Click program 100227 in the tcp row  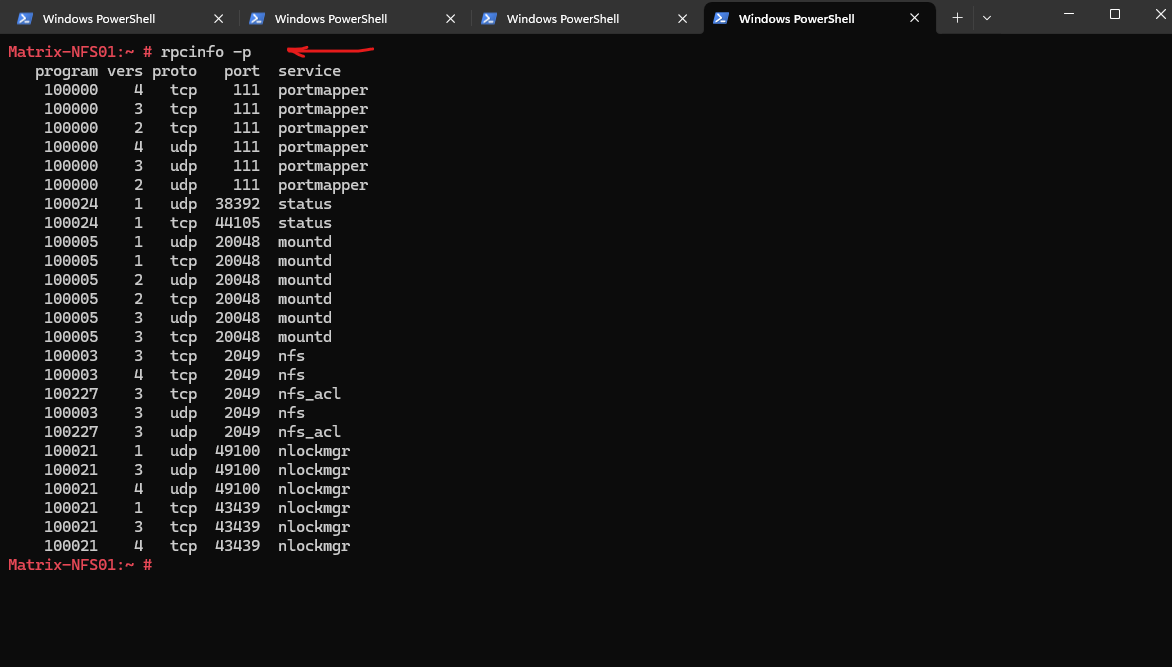click(x=71, y=393)
